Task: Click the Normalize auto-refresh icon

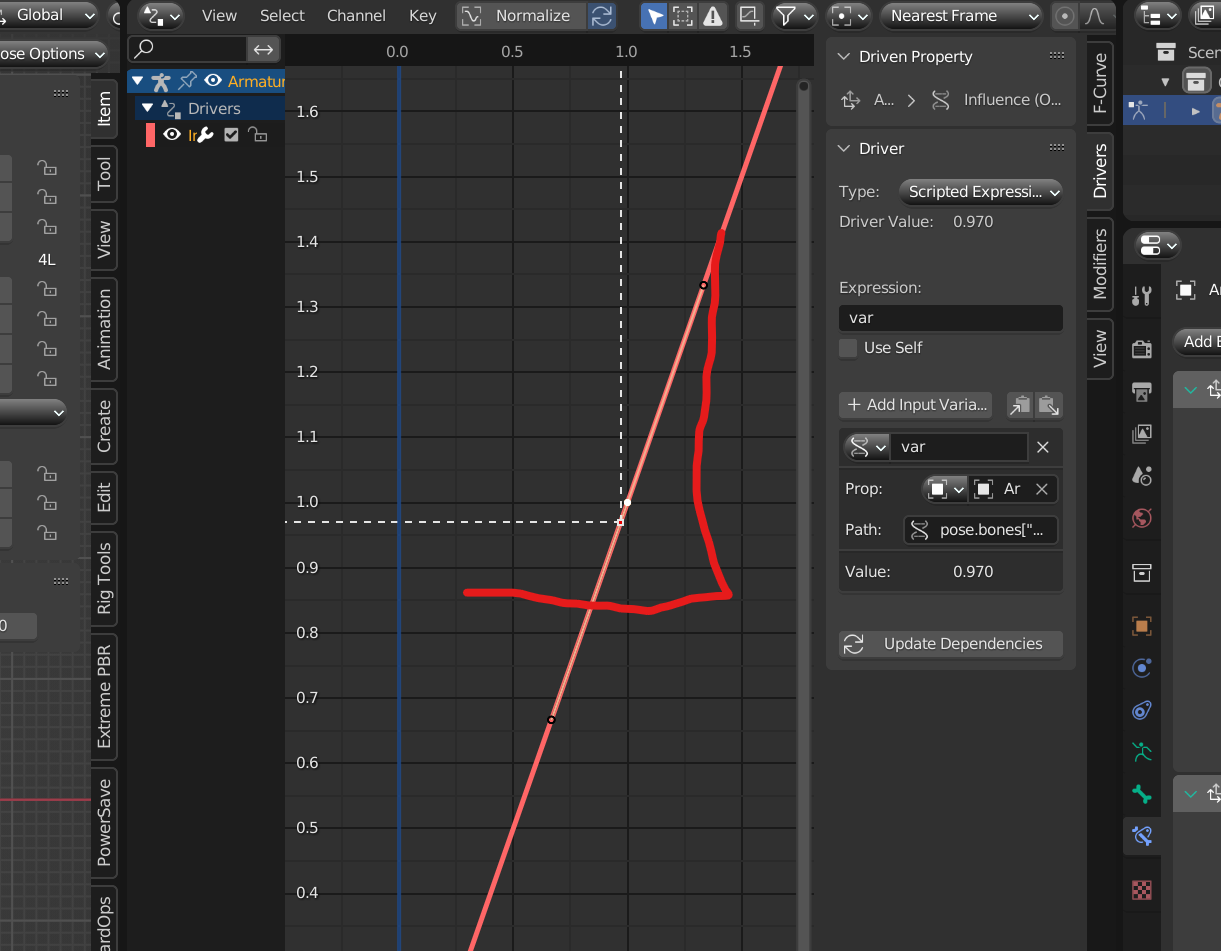Action: [x=601, y=16]
